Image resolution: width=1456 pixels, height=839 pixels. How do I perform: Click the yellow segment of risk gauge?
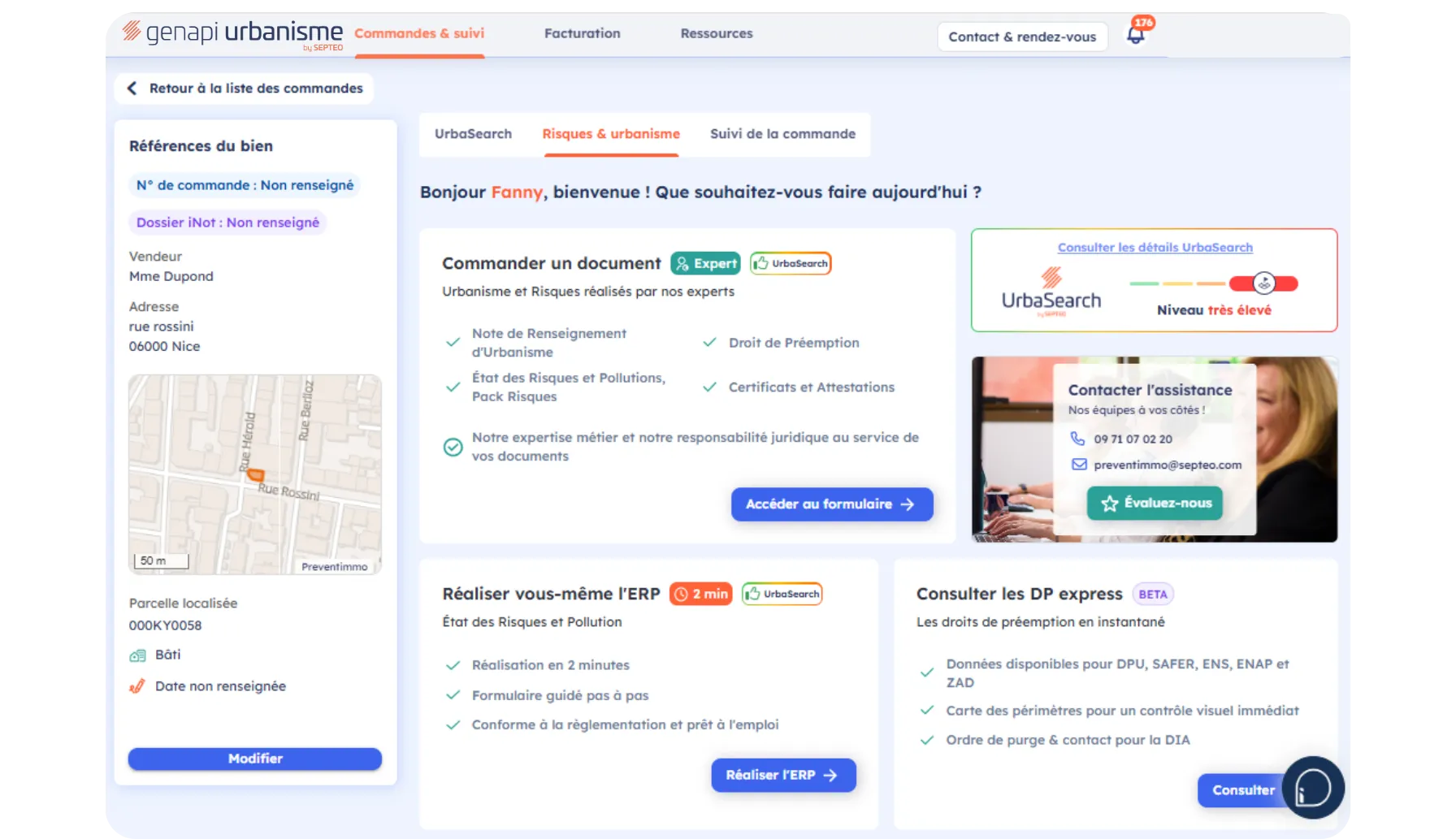(x=1177, y=283)
